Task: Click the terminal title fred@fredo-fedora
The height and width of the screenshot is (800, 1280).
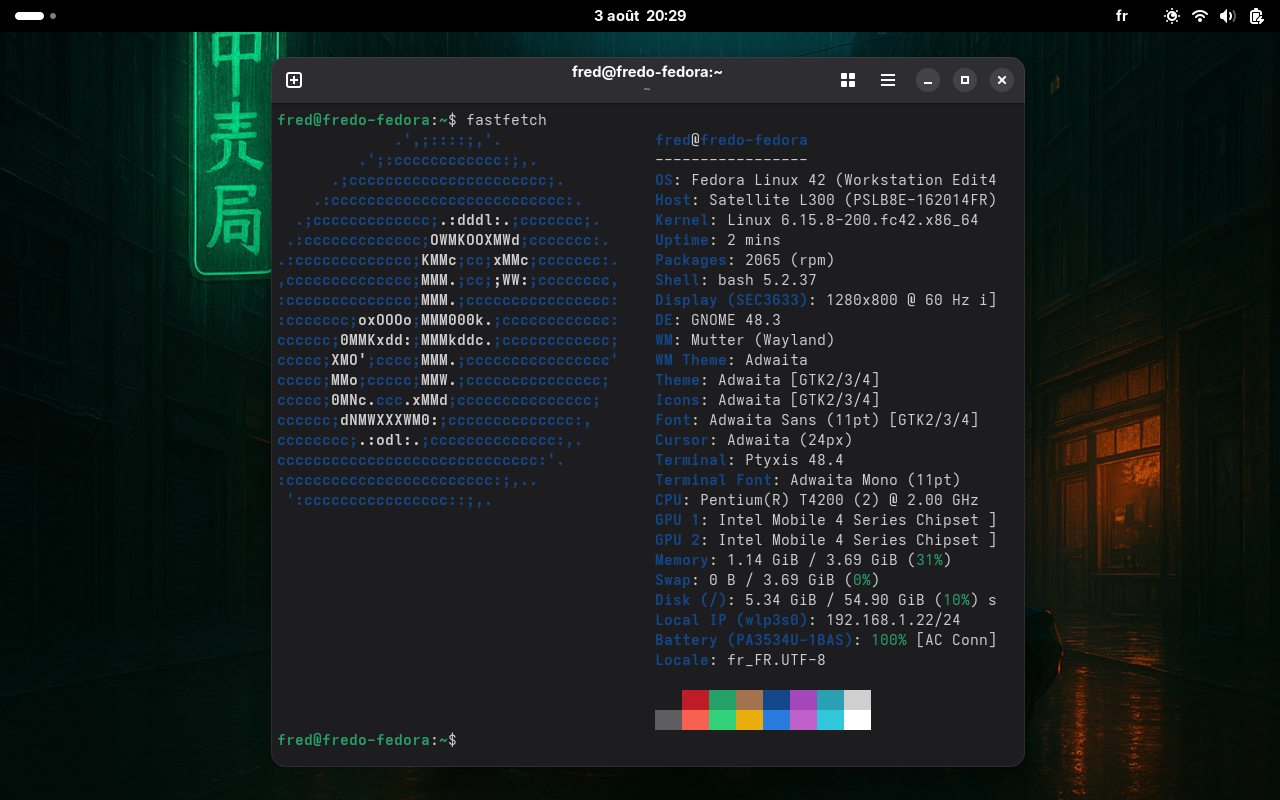Action: 647,72
